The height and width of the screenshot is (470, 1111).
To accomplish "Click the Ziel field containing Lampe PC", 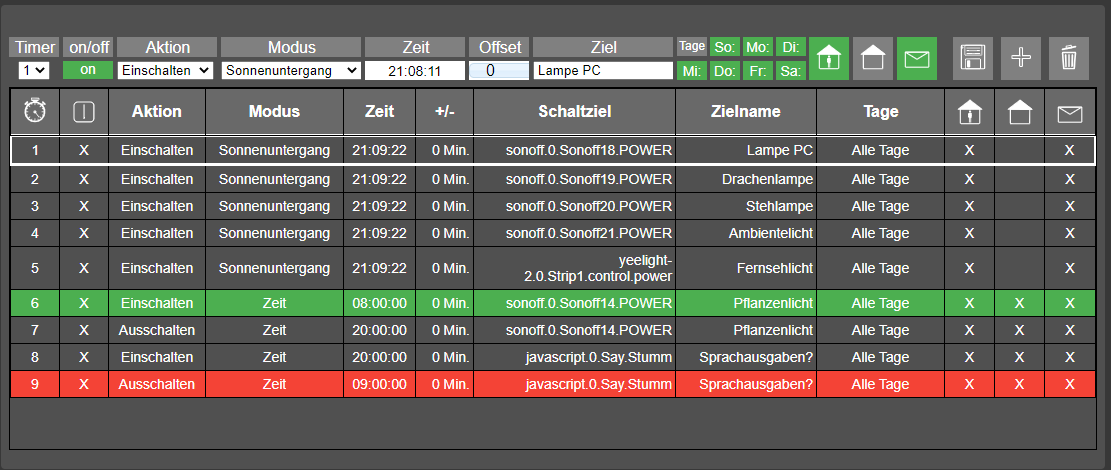I will click(603, 70).
